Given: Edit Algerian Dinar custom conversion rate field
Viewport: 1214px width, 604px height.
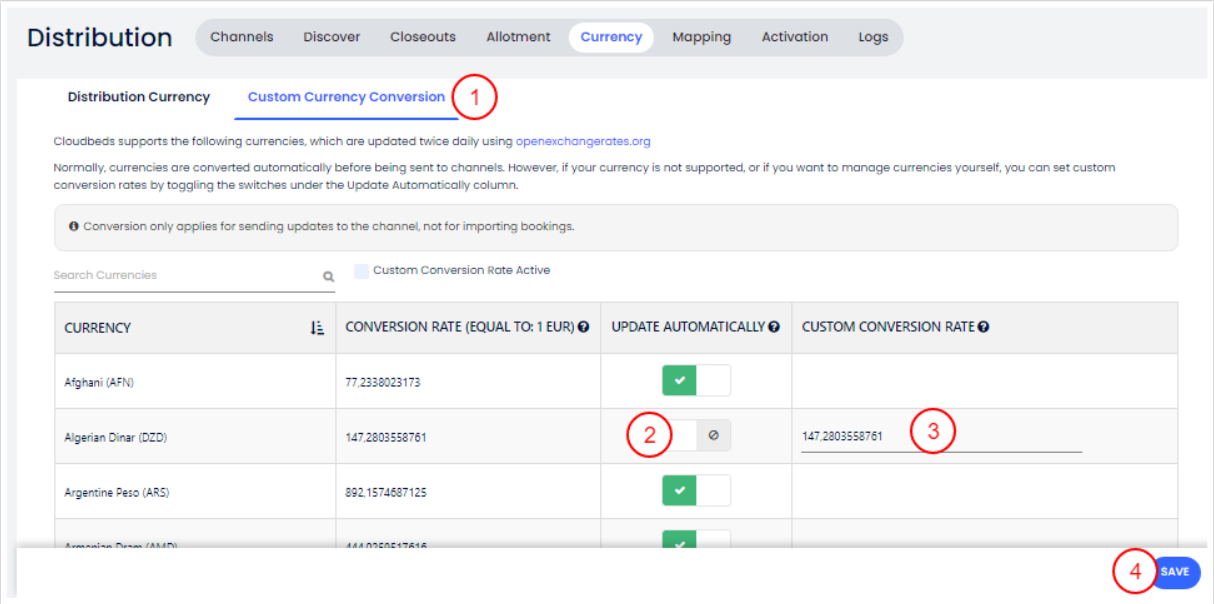Looking at the screenshot, I should 940,437.
